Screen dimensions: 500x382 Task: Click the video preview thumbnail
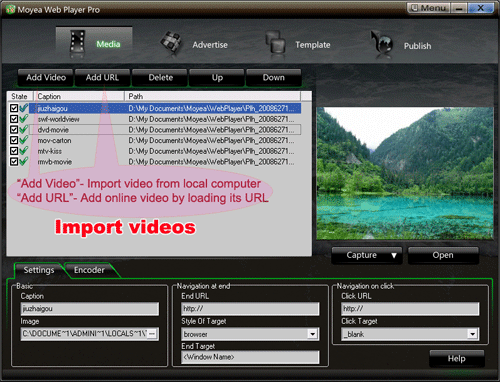[405, 173]
